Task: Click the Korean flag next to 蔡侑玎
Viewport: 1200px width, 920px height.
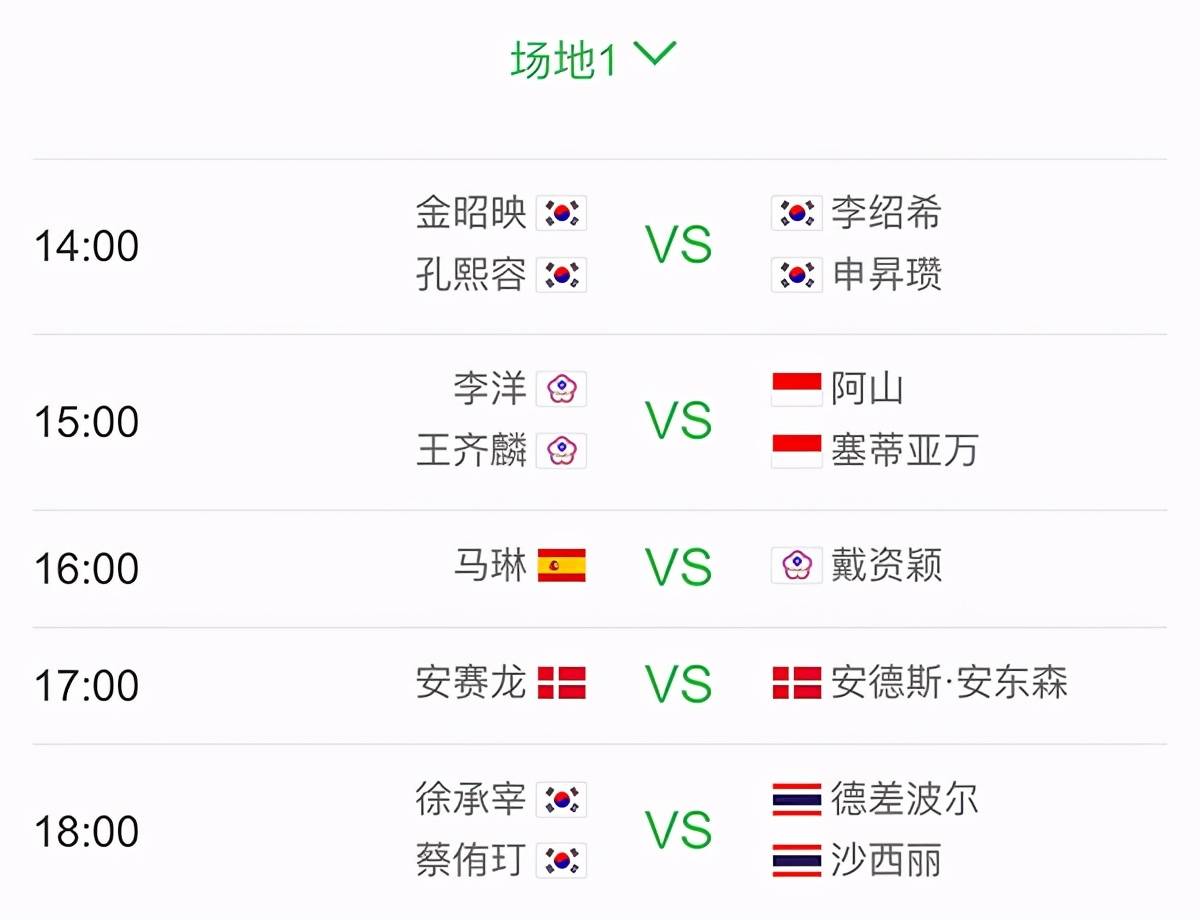Action: [561, 861]
